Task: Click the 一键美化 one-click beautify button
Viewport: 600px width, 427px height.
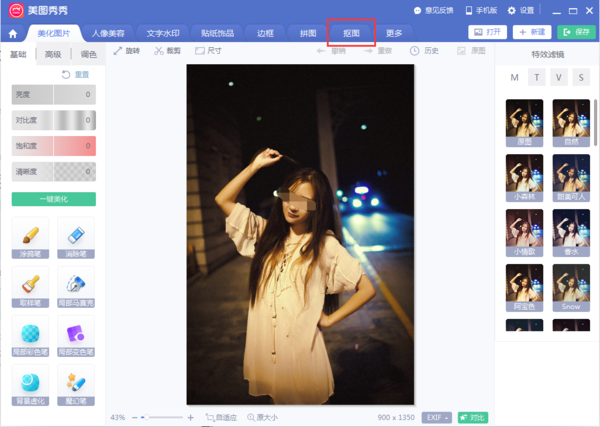Action: point(54,199)
